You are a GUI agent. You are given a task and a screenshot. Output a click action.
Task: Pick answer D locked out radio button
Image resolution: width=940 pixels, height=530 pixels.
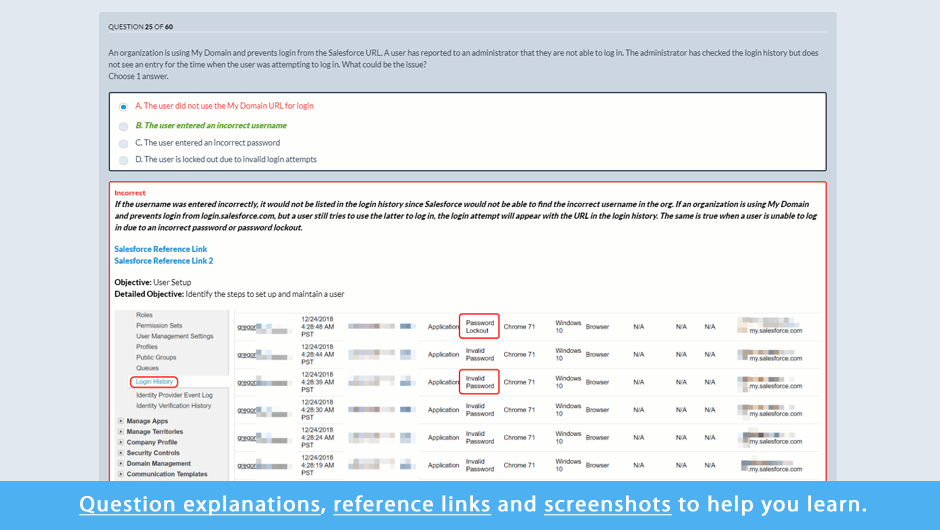coord(124,160)
